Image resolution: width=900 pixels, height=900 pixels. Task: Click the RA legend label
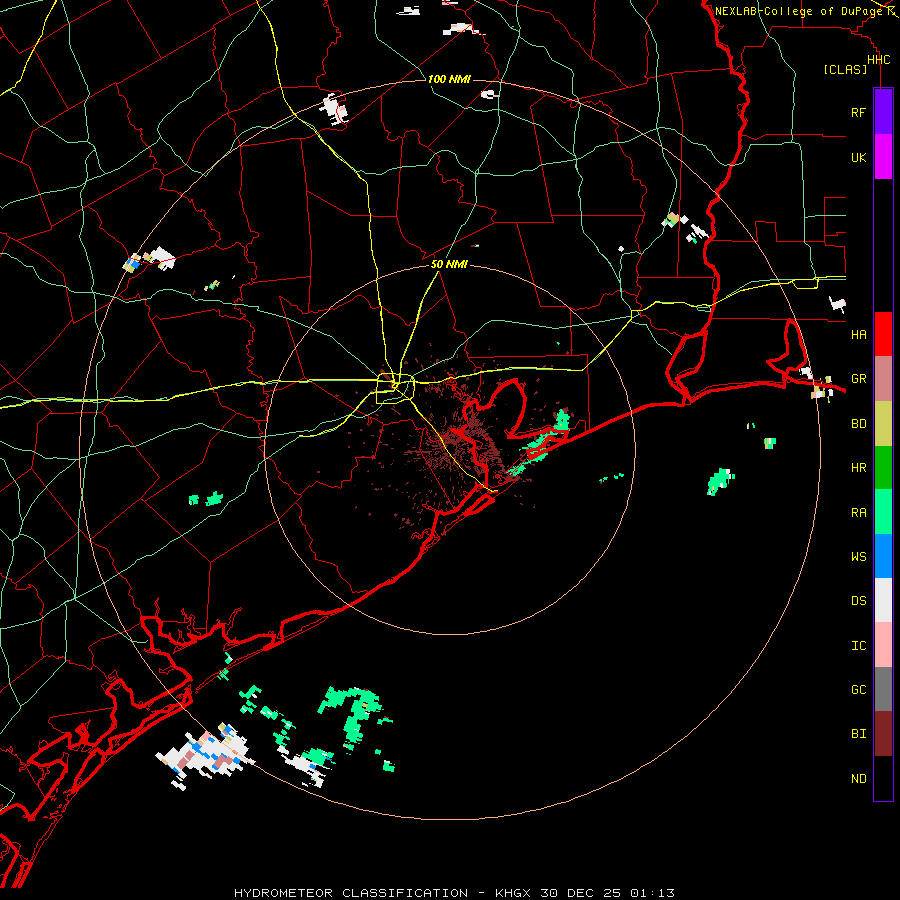pyautogui.click(x=858, y=513)
